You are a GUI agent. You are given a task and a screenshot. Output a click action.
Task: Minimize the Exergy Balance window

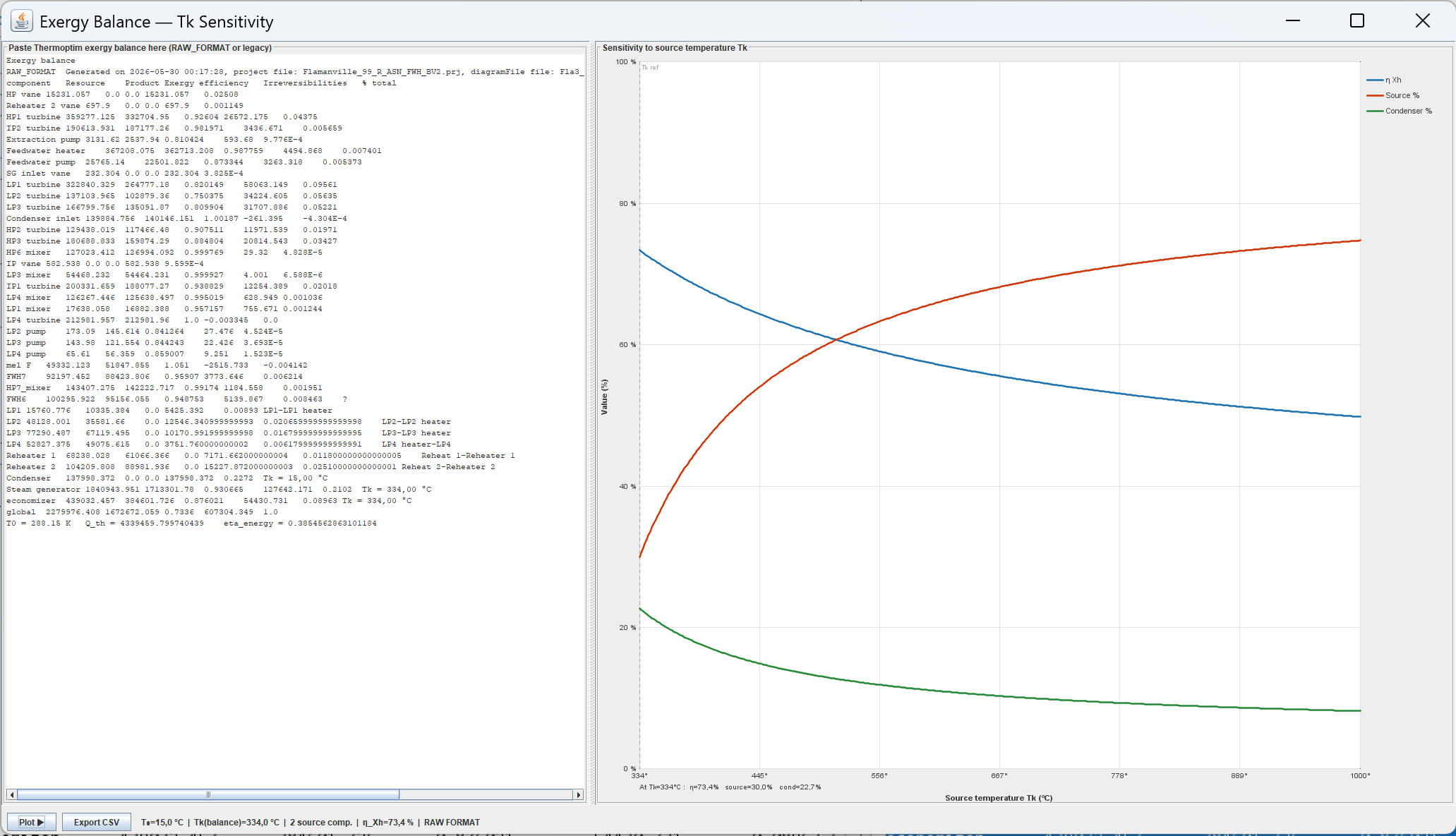tap(1293, 20)
